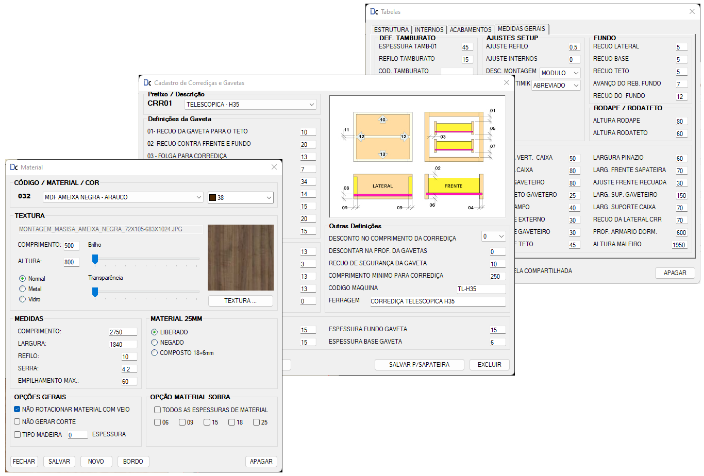
Task: Check the 06 thickness checkbox
Action: [157, 422]
